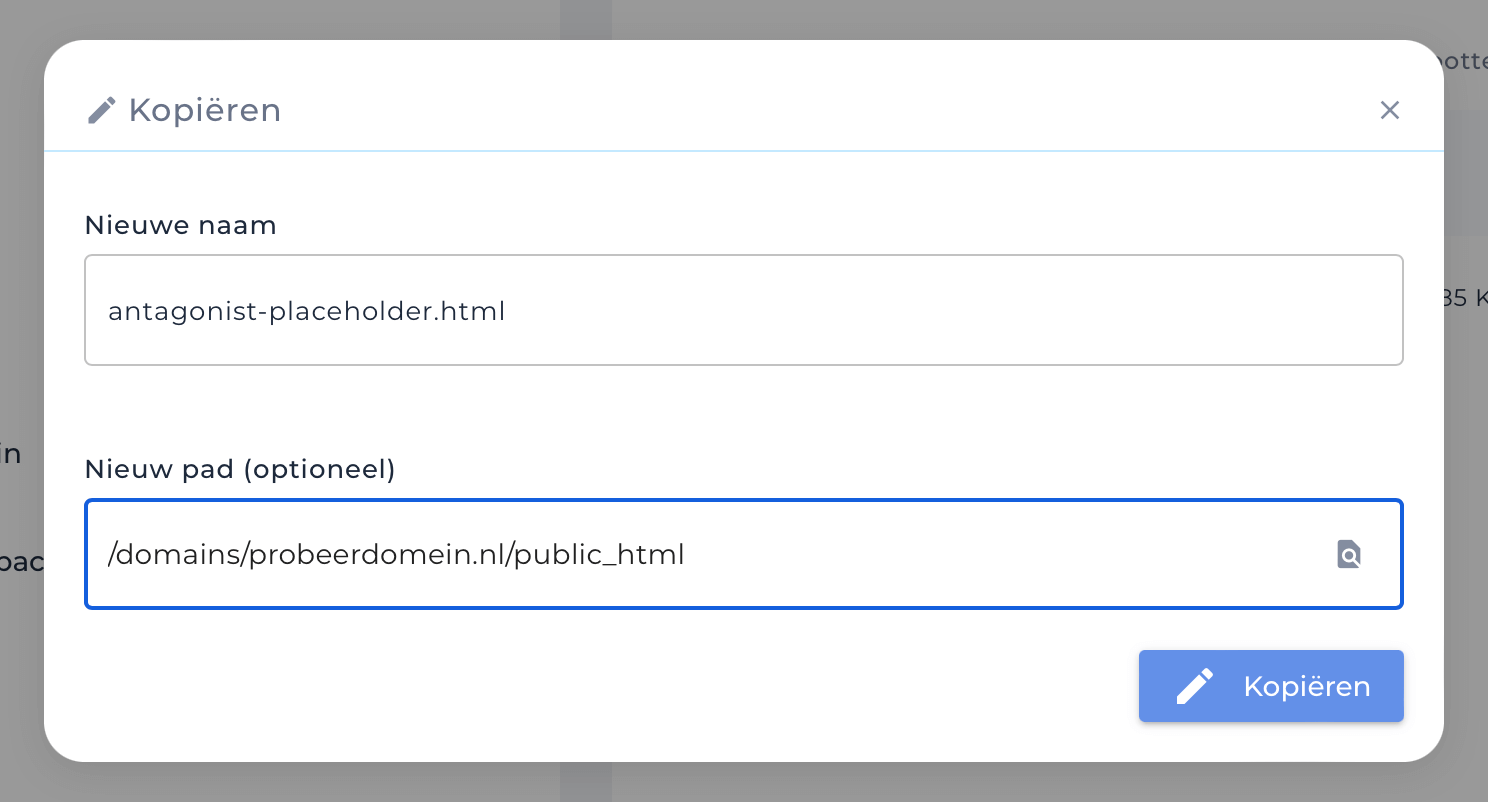The image size is (1488, 802).
Task: Dismiss the dialog with the X
Action: click(1389, 110)
